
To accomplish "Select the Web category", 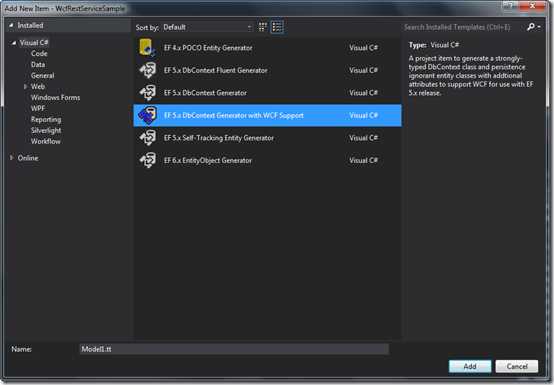I will 37,87.
